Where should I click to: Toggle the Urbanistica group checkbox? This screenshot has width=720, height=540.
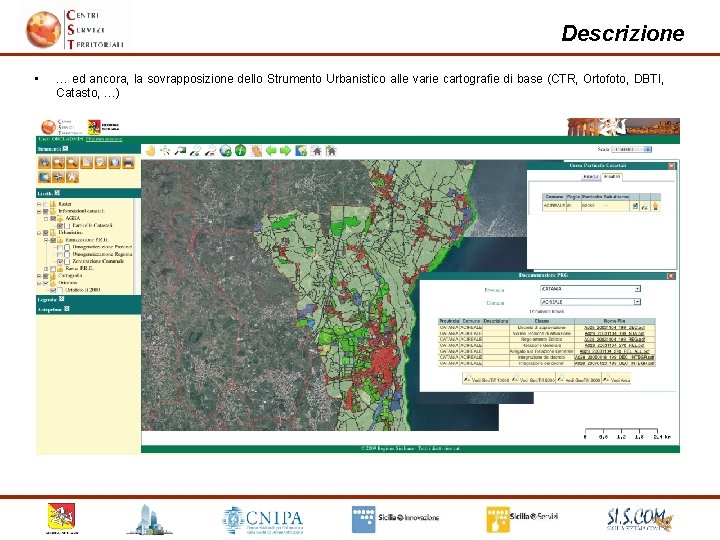tap(45, 233)
